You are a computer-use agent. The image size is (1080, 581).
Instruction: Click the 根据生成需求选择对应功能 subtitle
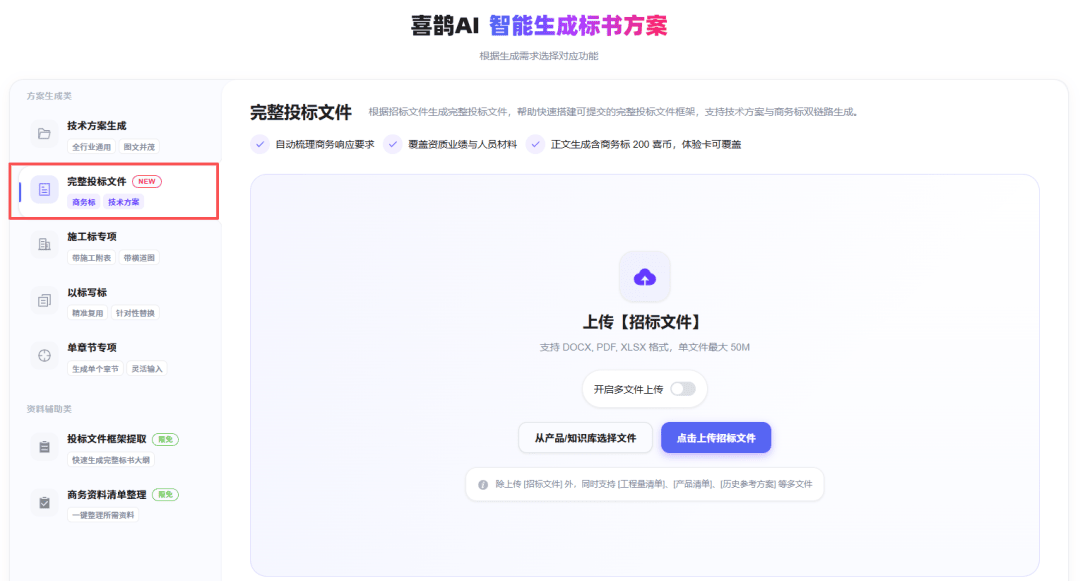click(x=539, y=56)
